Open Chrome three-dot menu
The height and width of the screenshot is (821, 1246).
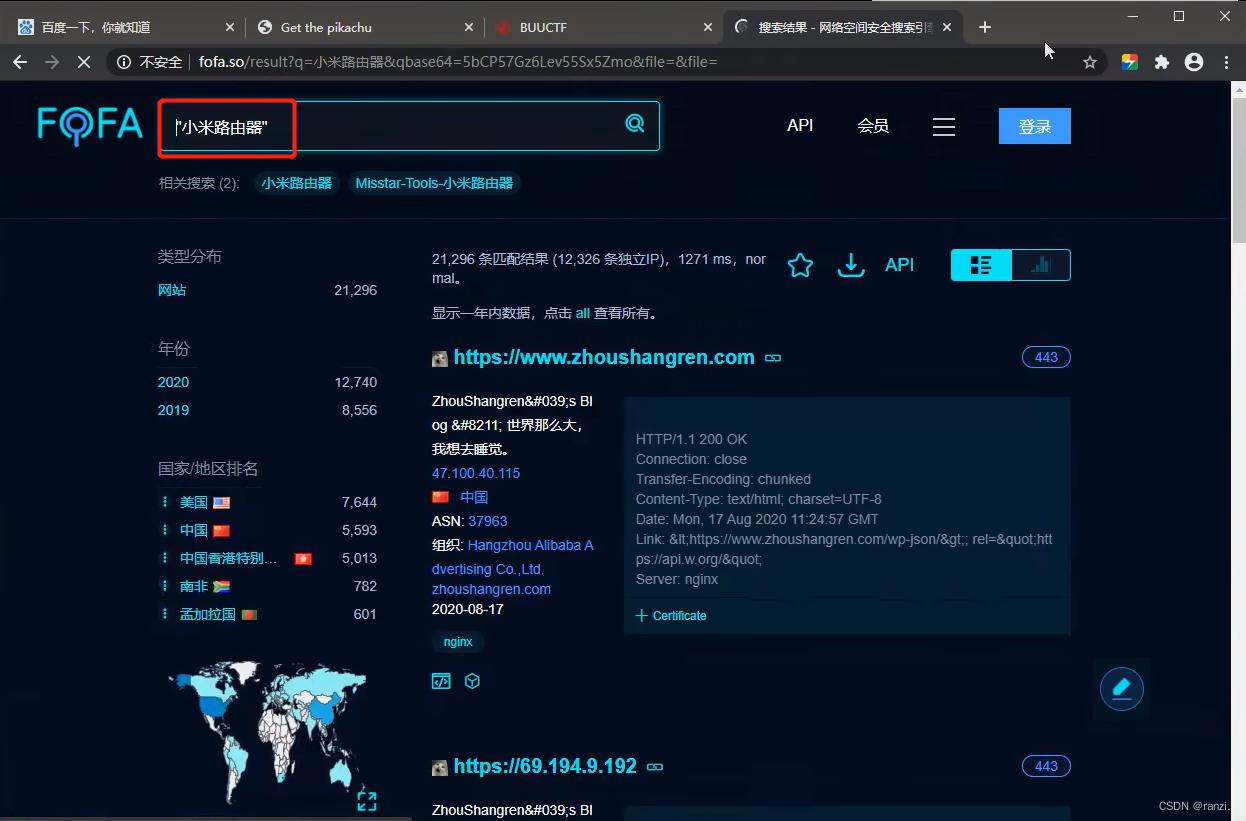point(1226,62)
